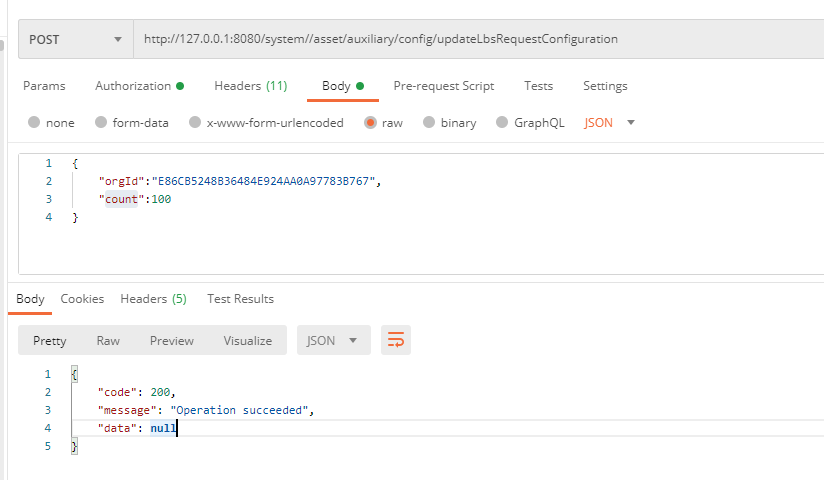Select the binary body option
824x480 pixels.
429,123
